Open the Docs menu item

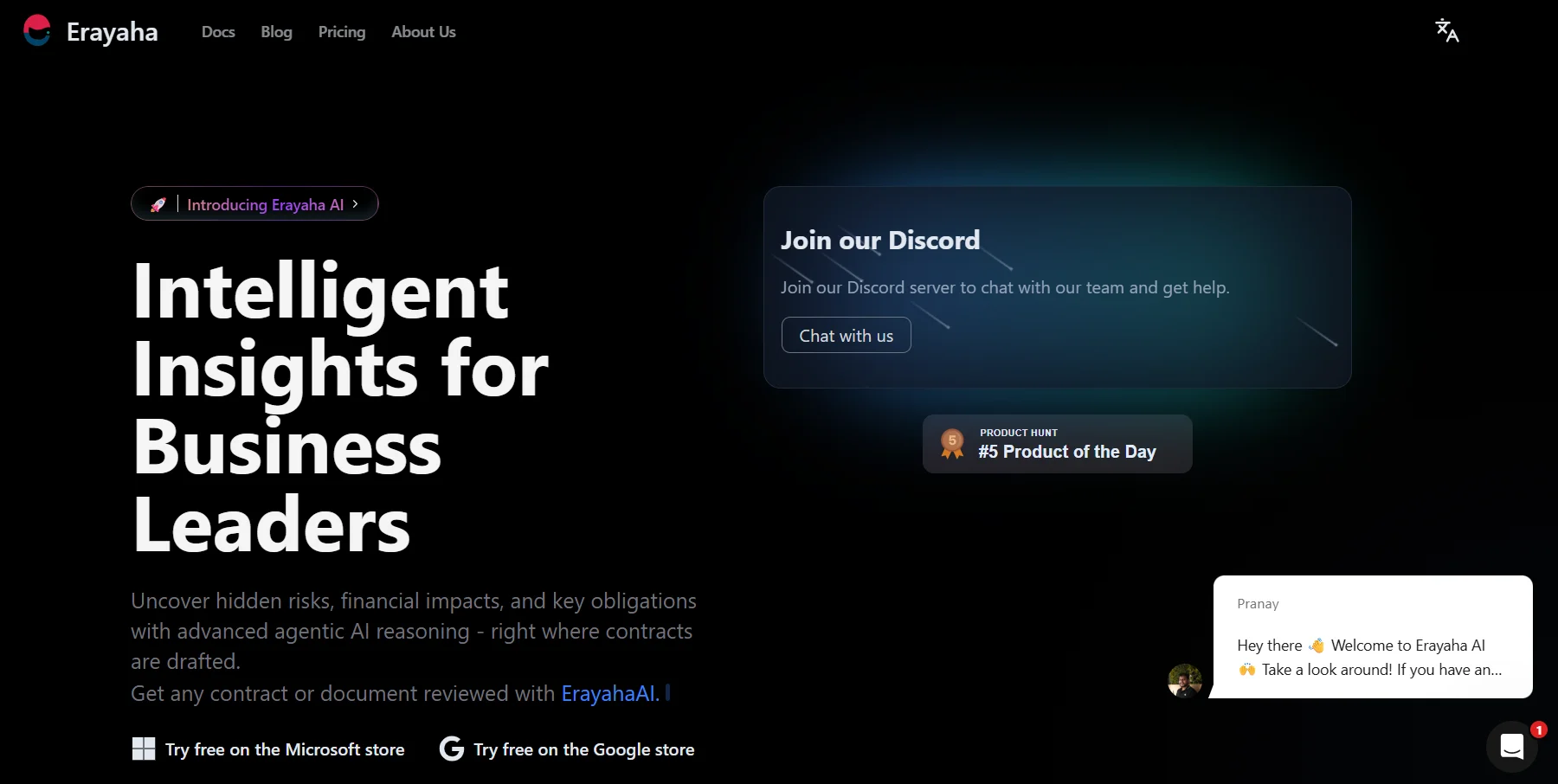pos(218,32)
